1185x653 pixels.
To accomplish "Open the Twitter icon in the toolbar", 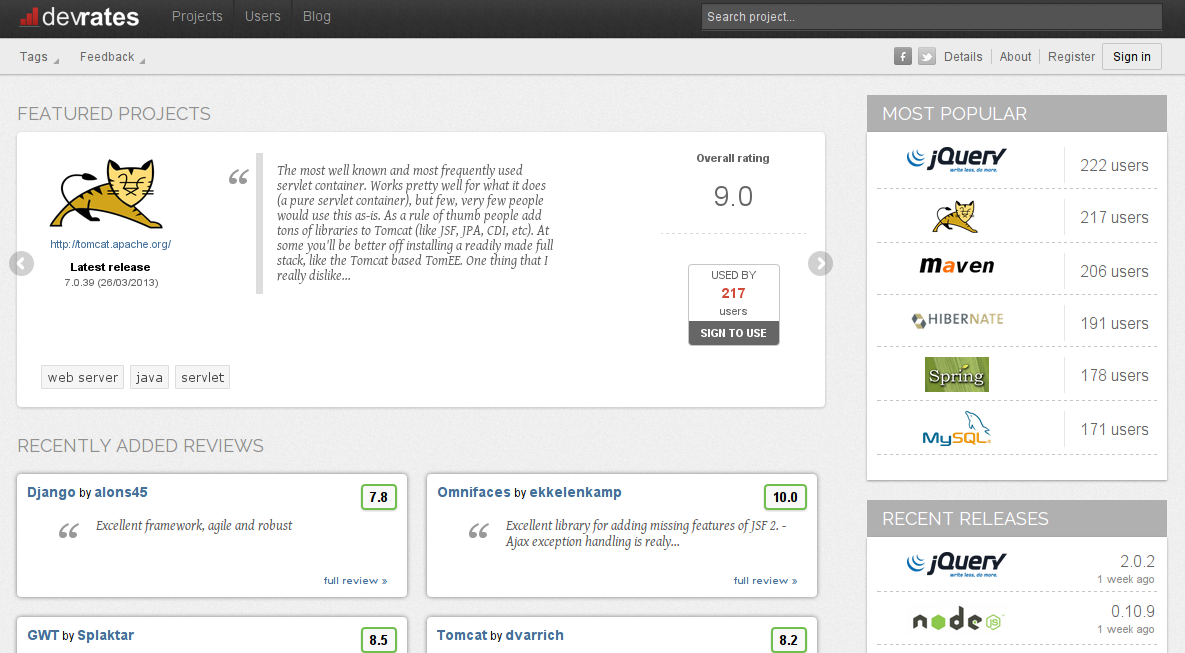I will 927,57.
